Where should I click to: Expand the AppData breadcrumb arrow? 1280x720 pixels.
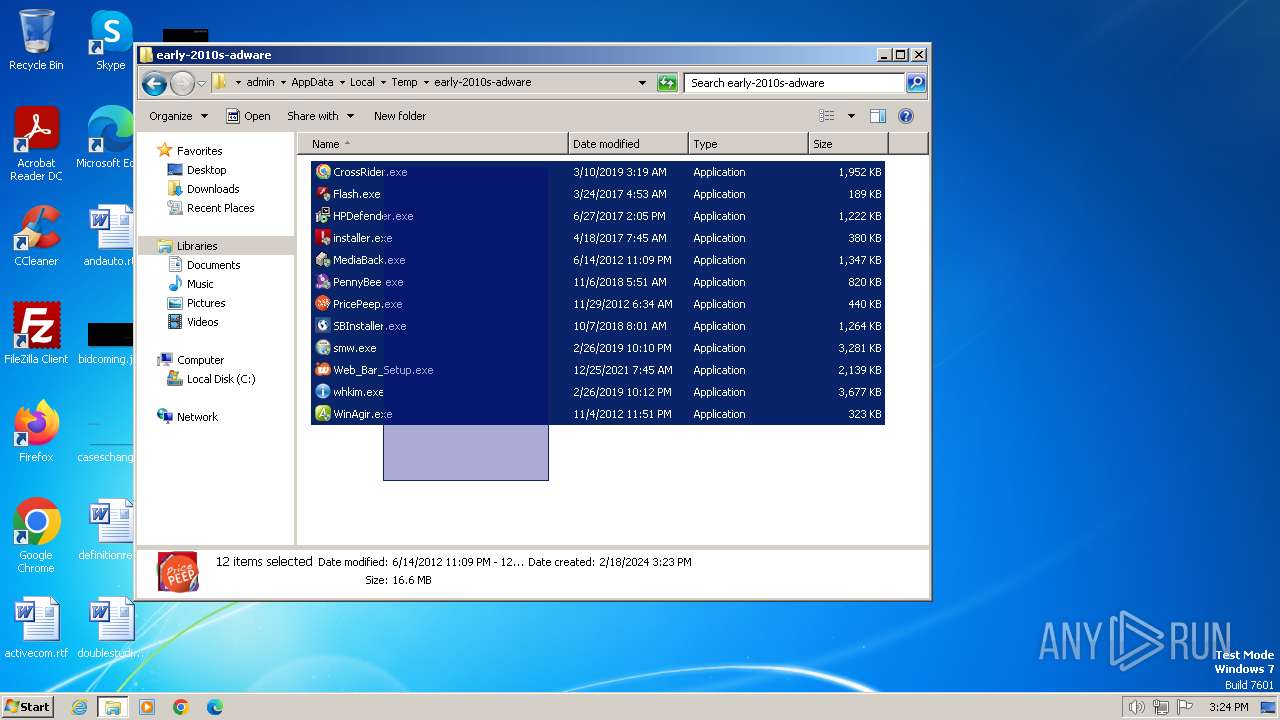click(x=341, y=83)
